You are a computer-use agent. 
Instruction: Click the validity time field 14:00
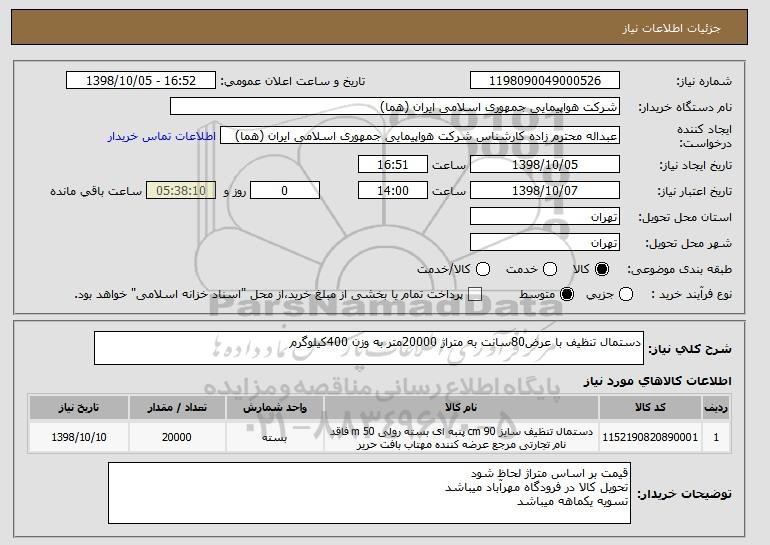393,191
